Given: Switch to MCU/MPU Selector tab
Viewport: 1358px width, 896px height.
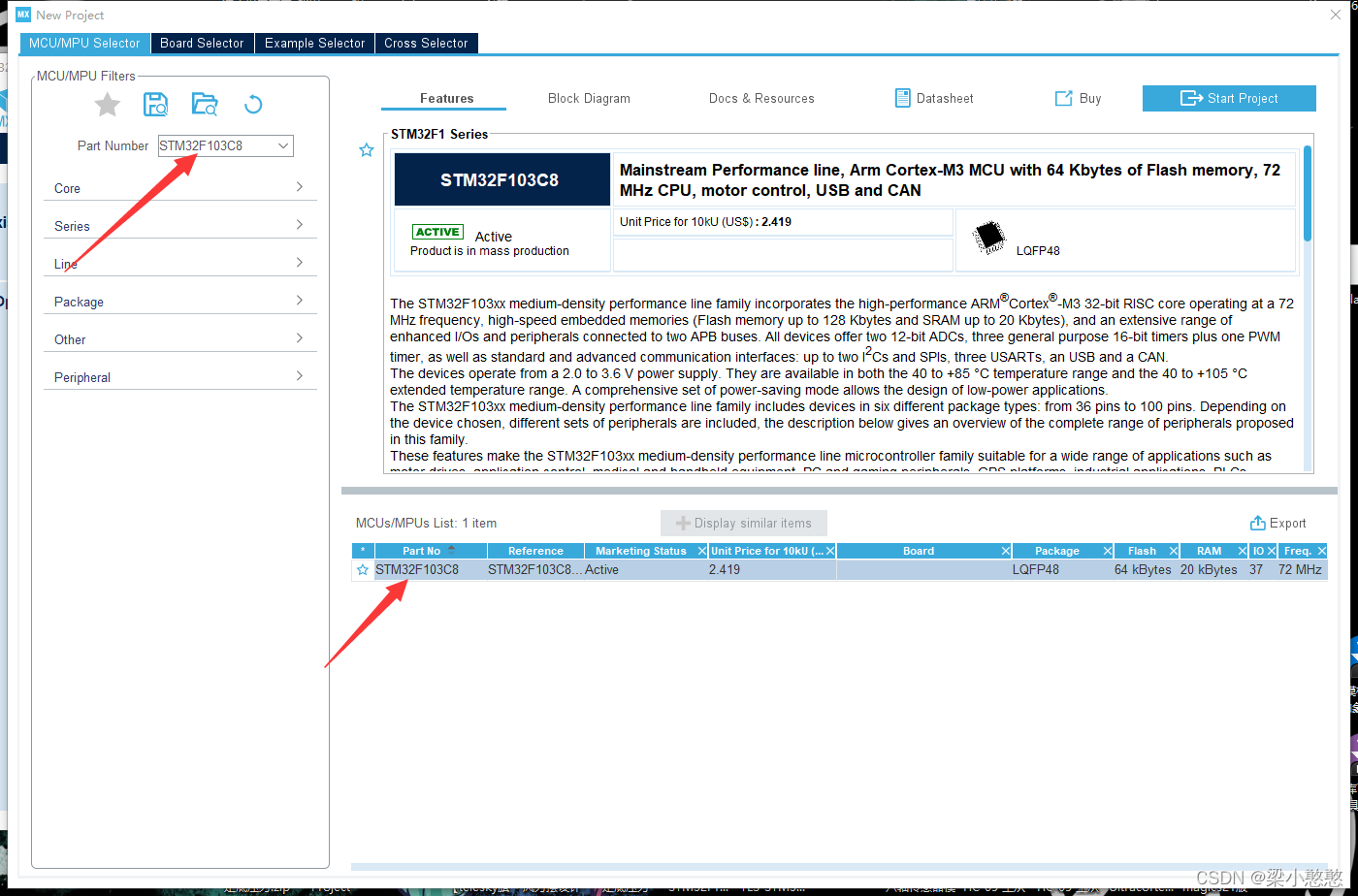Looking at the screenshot, I should pyautogui.click(x=84, y=43).
